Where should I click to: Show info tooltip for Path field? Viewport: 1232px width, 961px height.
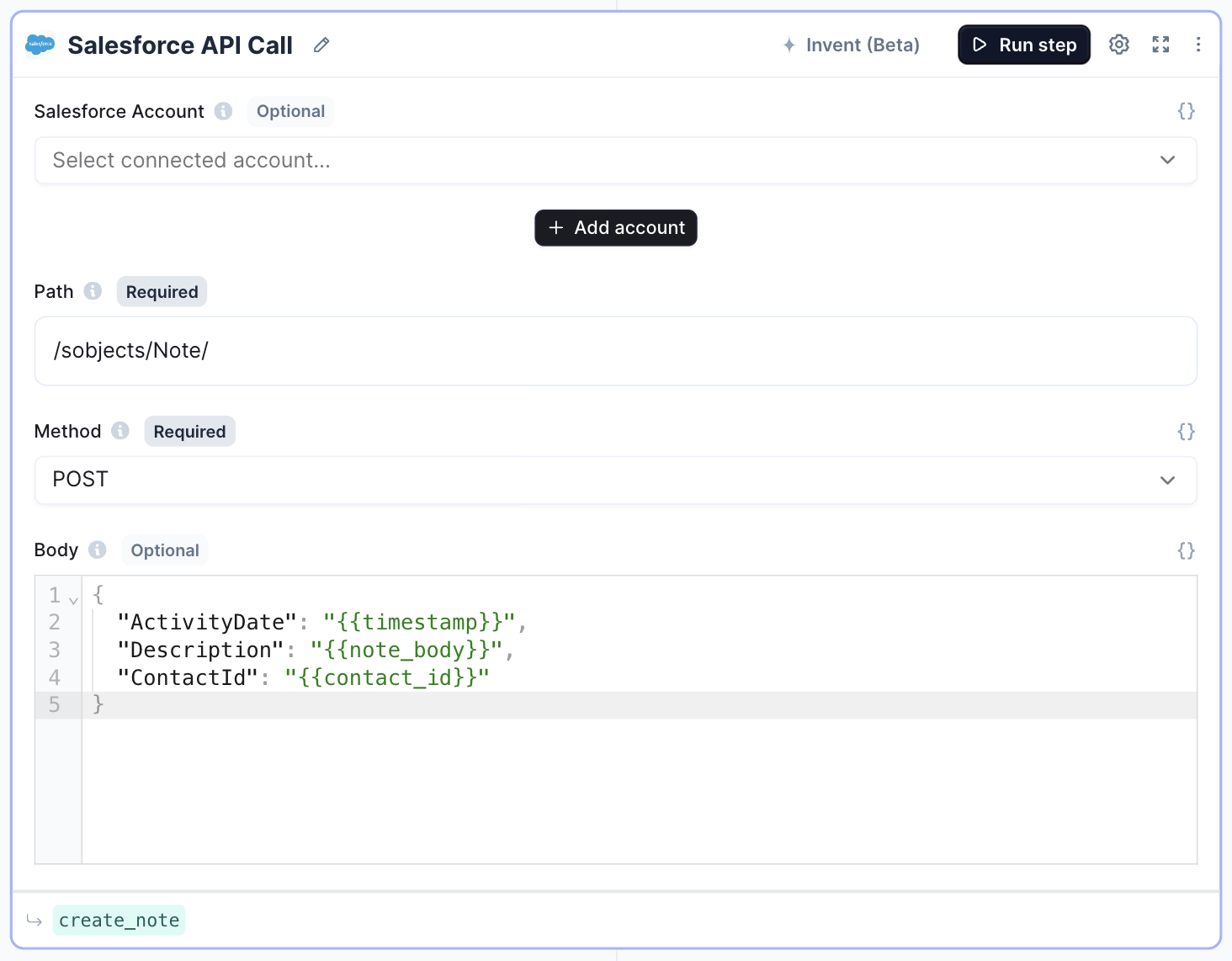coord(93,291)
